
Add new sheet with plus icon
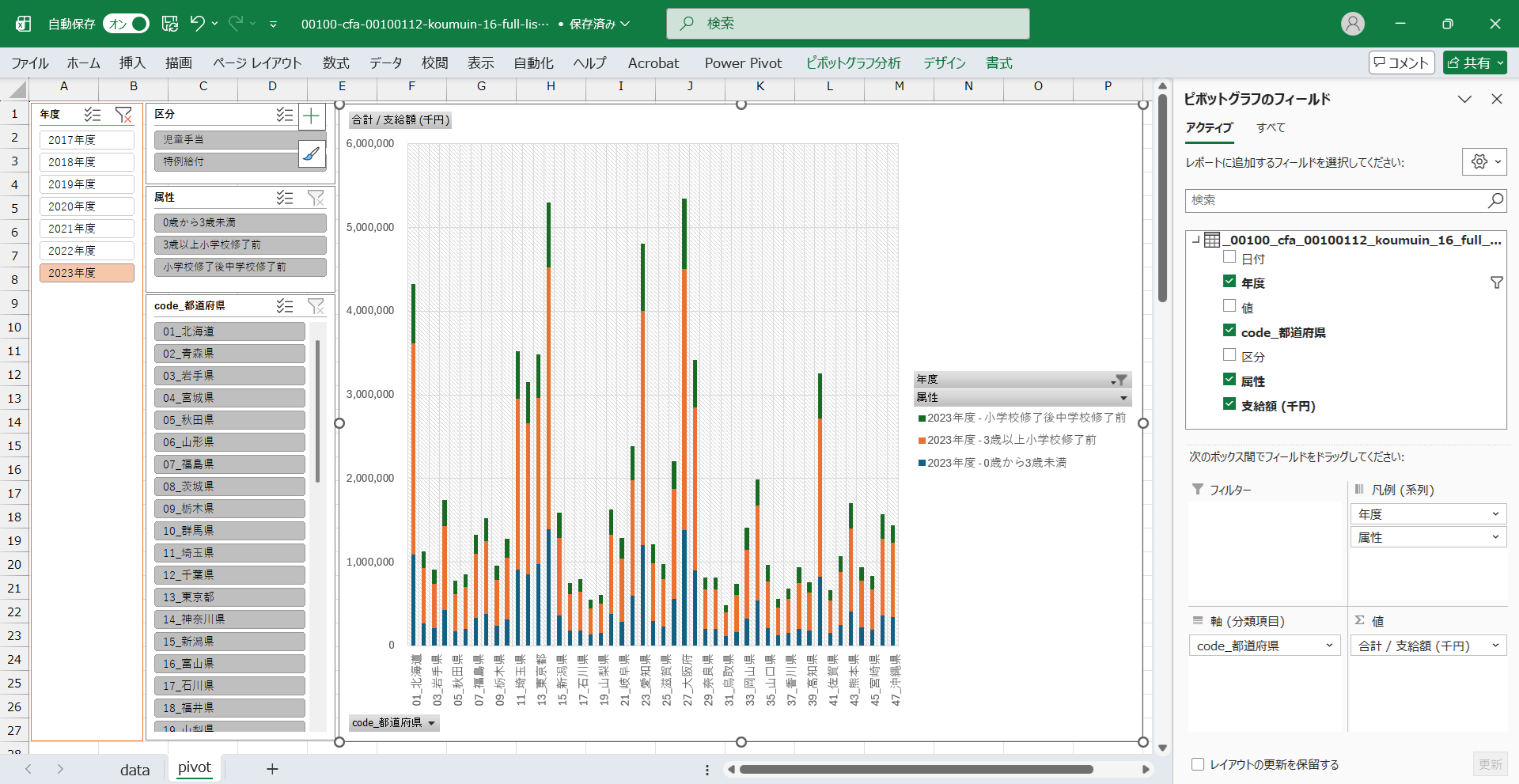tap(272, 769)
